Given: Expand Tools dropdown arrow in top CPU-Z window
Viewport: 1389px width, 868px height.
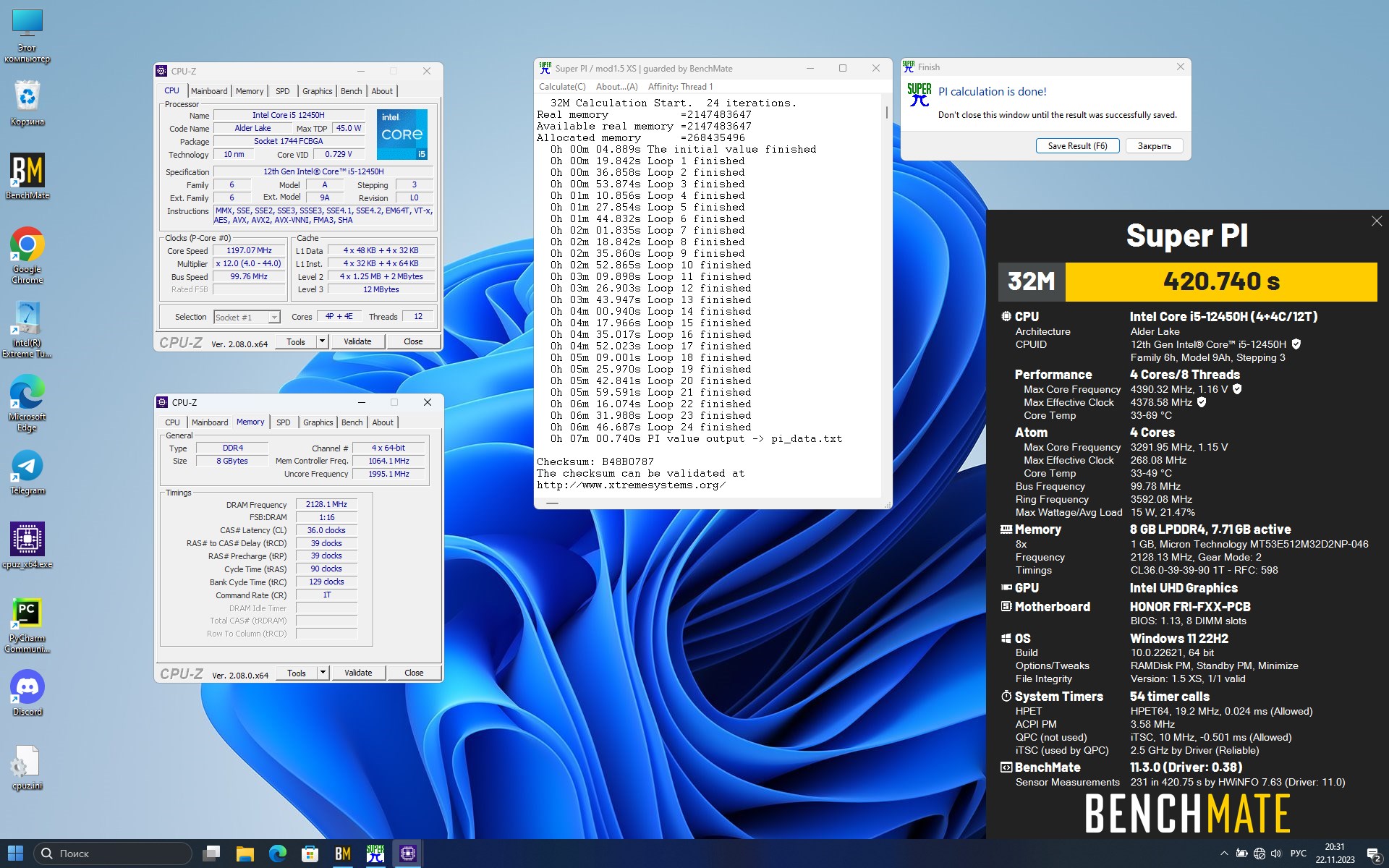Looking at the screenshot, I should [x=323, y=341].
